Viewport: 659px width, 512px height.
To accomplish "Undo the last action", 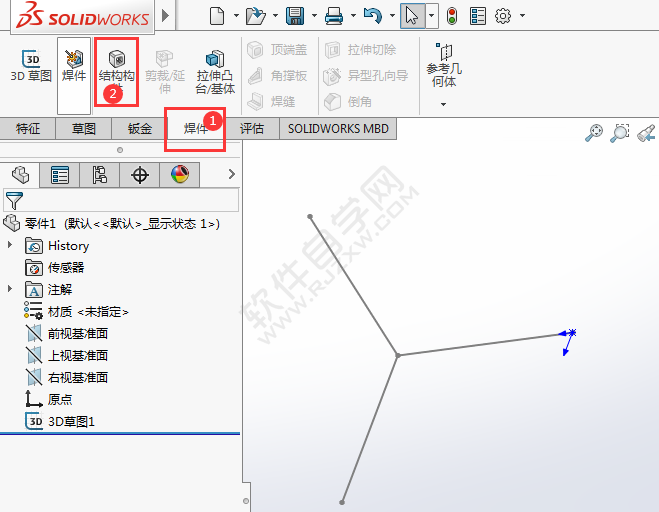I will [x=373, y=16].
